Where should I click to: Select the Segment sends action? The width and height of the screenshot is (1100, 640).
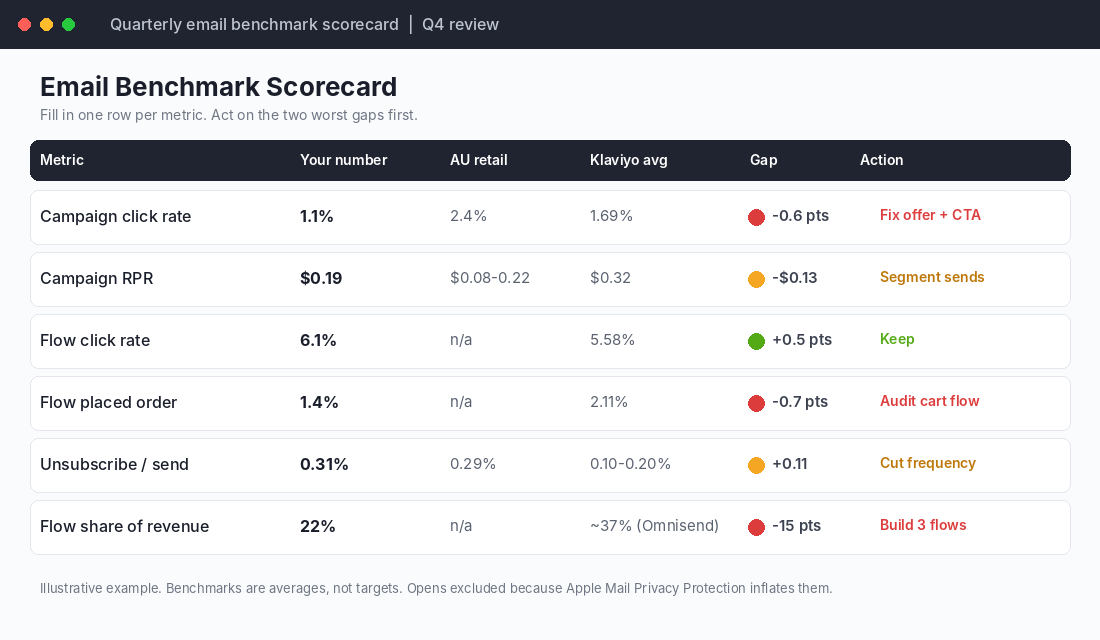[932, 277]
